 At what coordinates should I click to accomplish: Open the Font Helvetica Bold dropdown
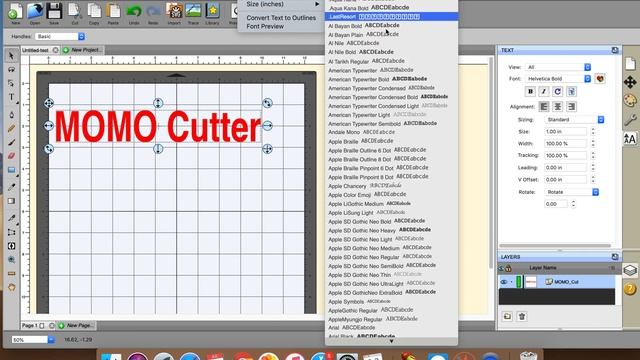(558, 79)
